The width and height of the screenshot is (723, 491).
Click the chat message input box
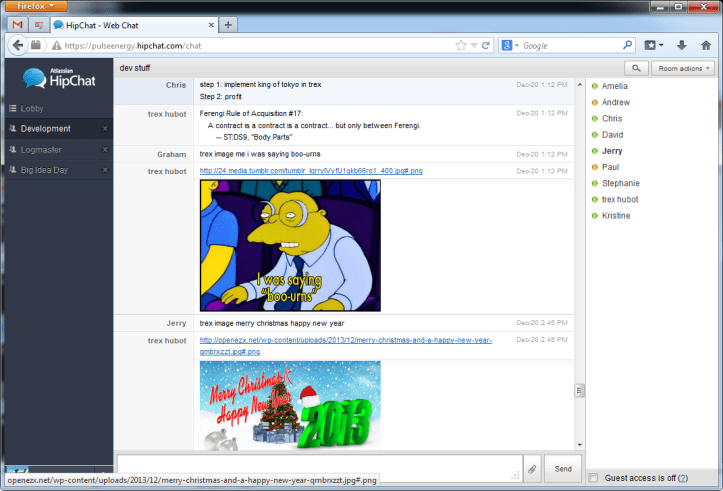click(319, 466)
